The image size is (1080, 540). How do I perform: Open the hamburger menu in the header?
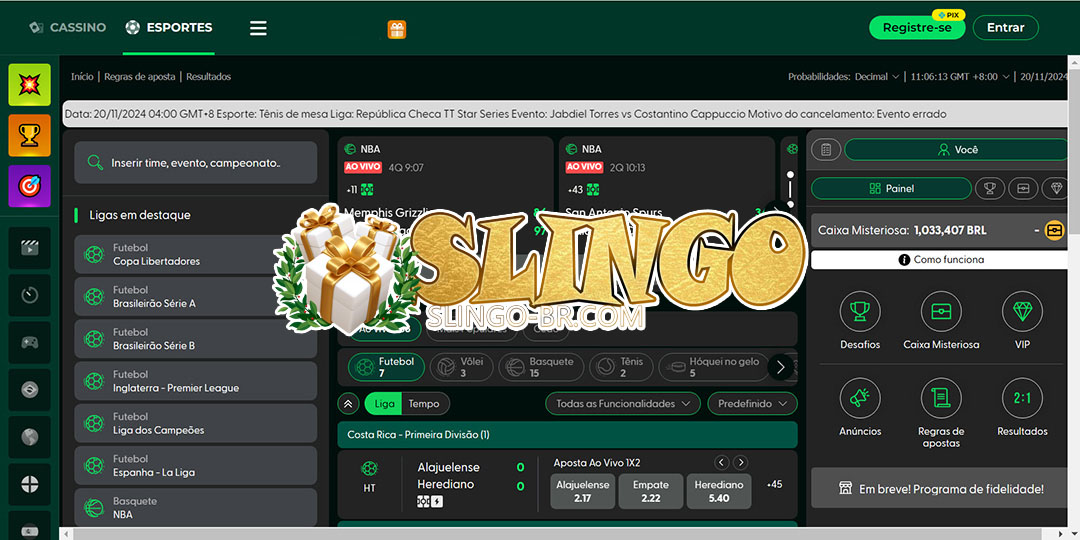click(x=258, y=28)
